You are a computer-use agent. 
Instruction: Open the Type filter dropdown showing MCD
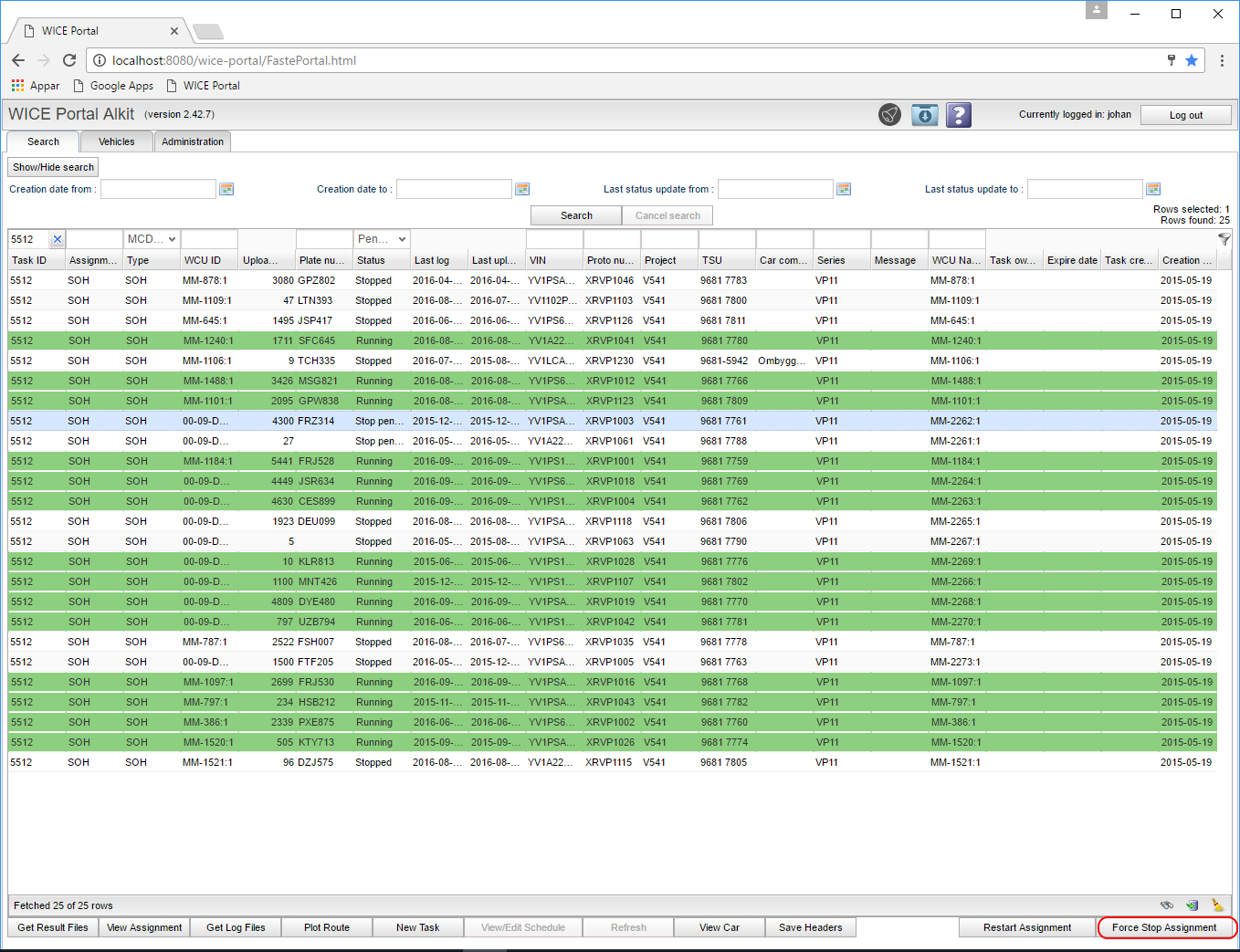[152, 239]
